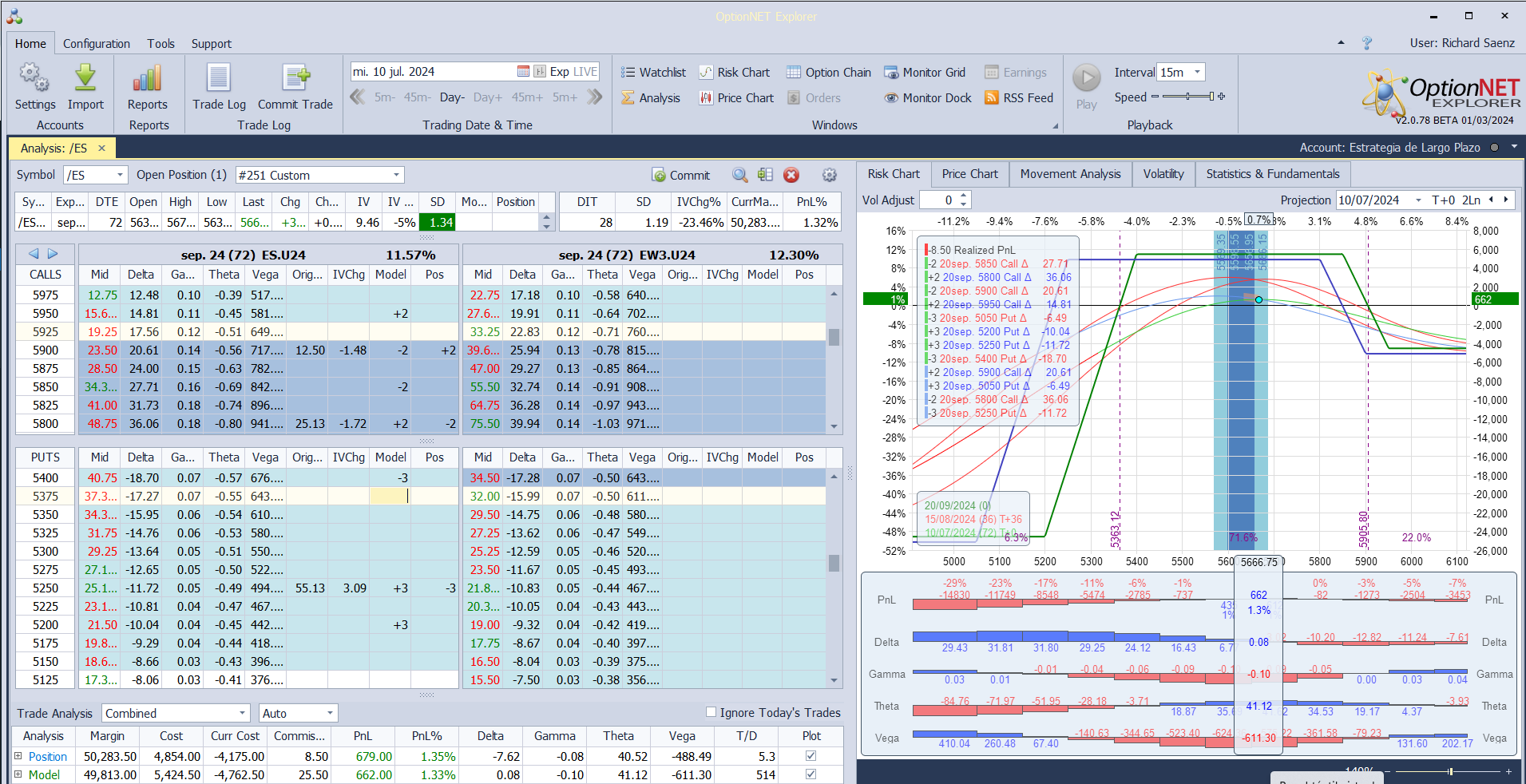Open the Support ribbon tab

click(212, 44)
